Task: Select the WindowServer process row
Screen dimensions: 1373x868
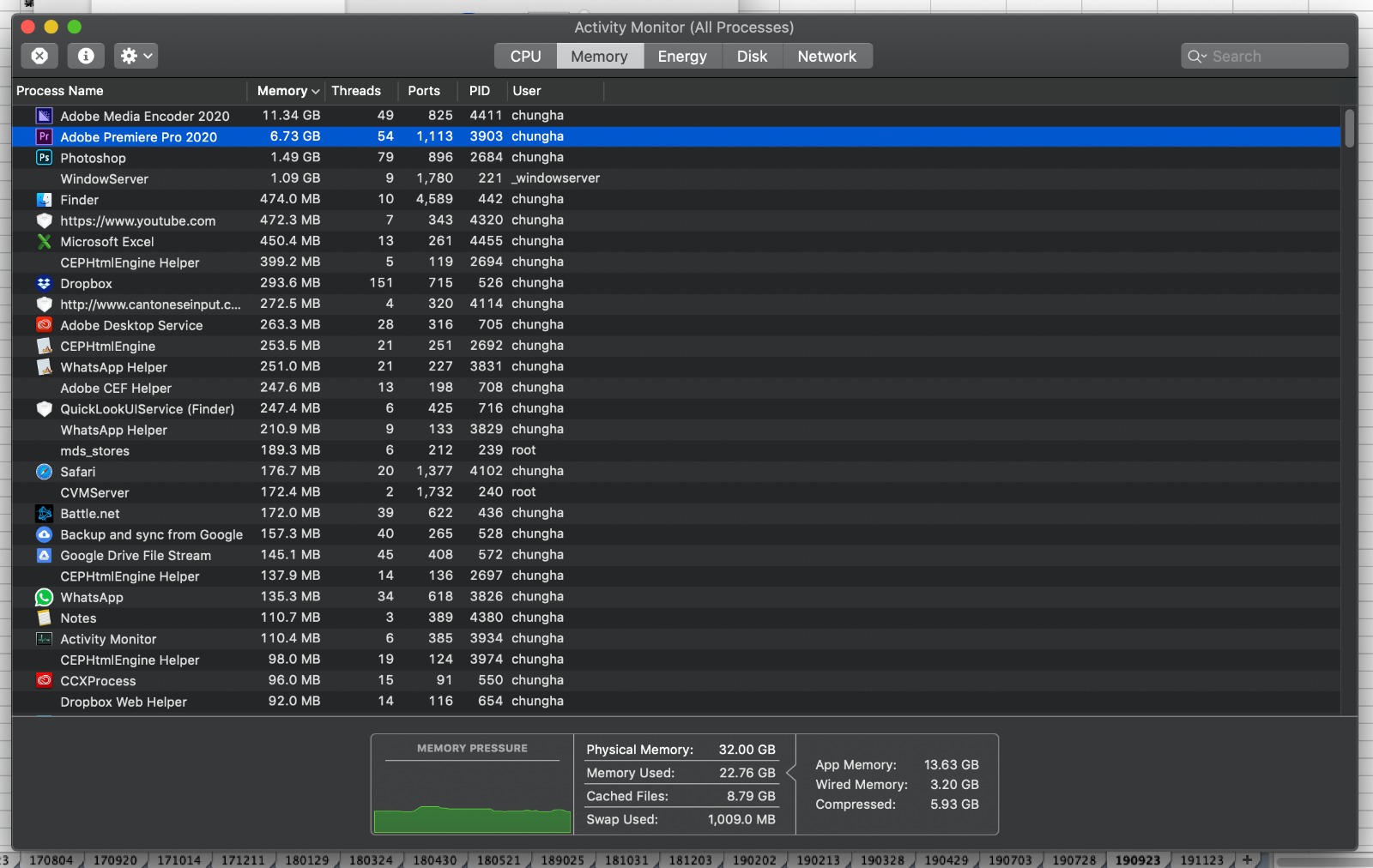Action: tap(676, 178)
